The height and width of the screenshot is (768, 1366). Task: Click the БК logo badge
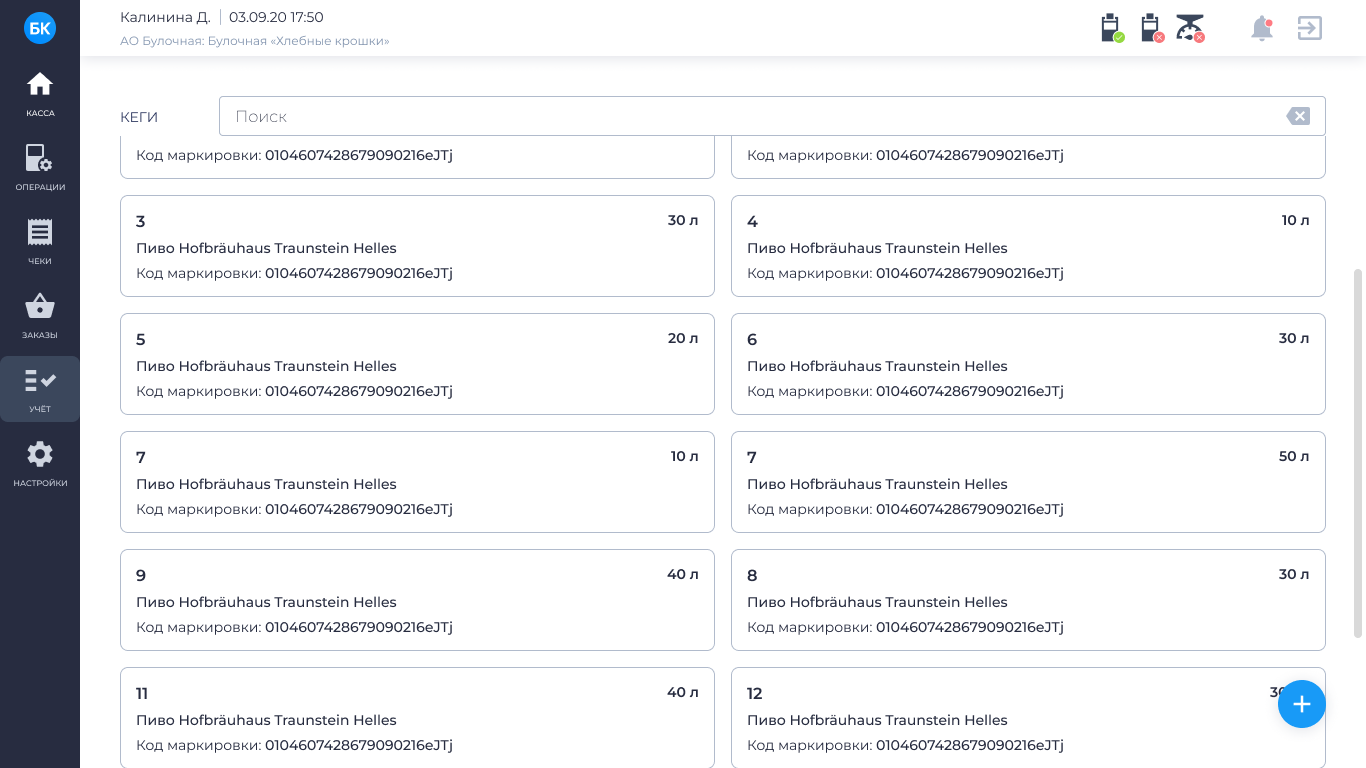point(40,28)
